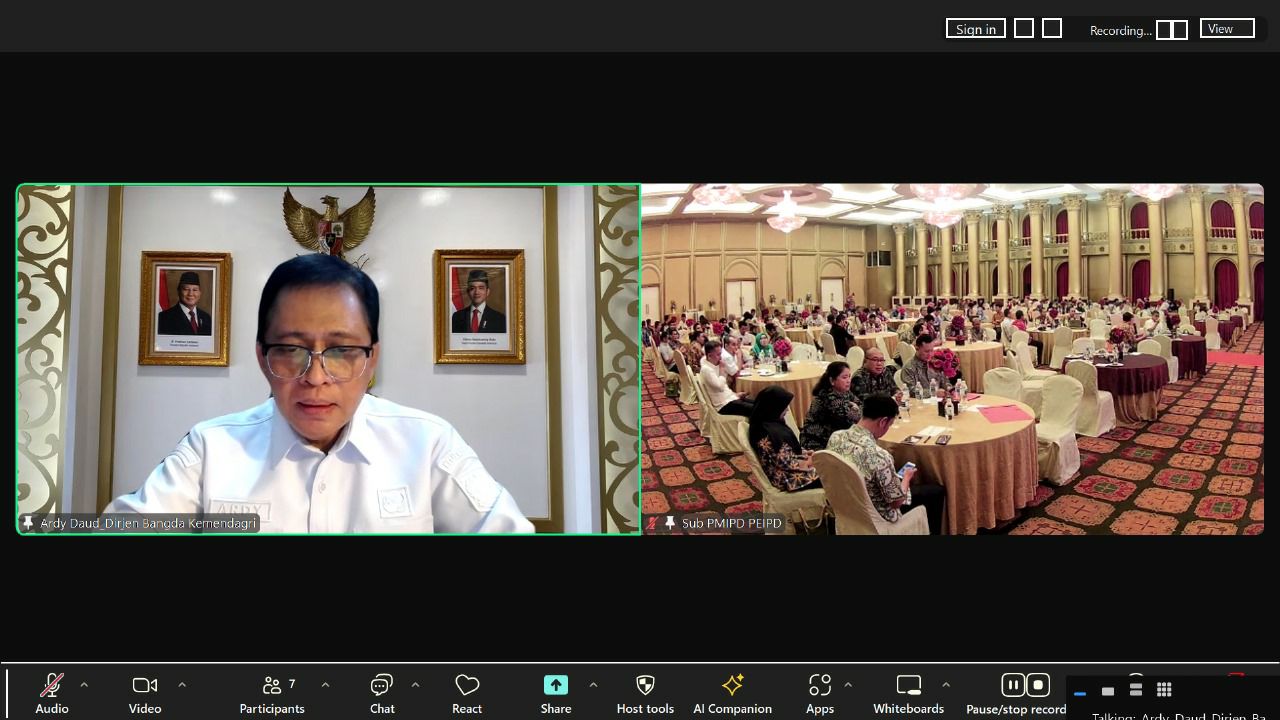This screenshot has width=1280, height=720.
Task: Launch the AI Companion sparkle icon
Action: point(732,692)
